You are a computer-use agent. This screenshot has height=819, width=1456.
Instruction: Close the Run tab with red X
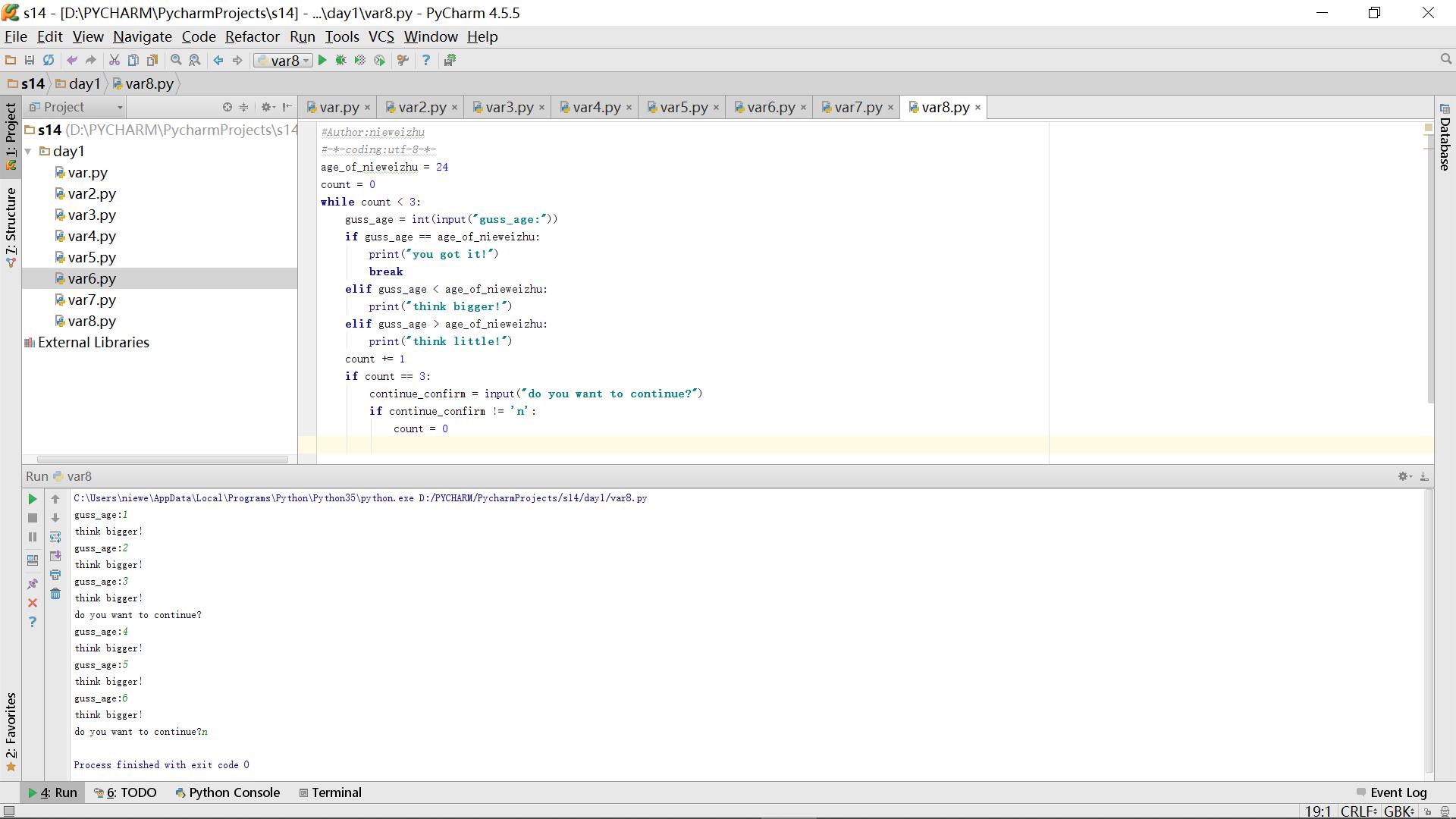33,603
